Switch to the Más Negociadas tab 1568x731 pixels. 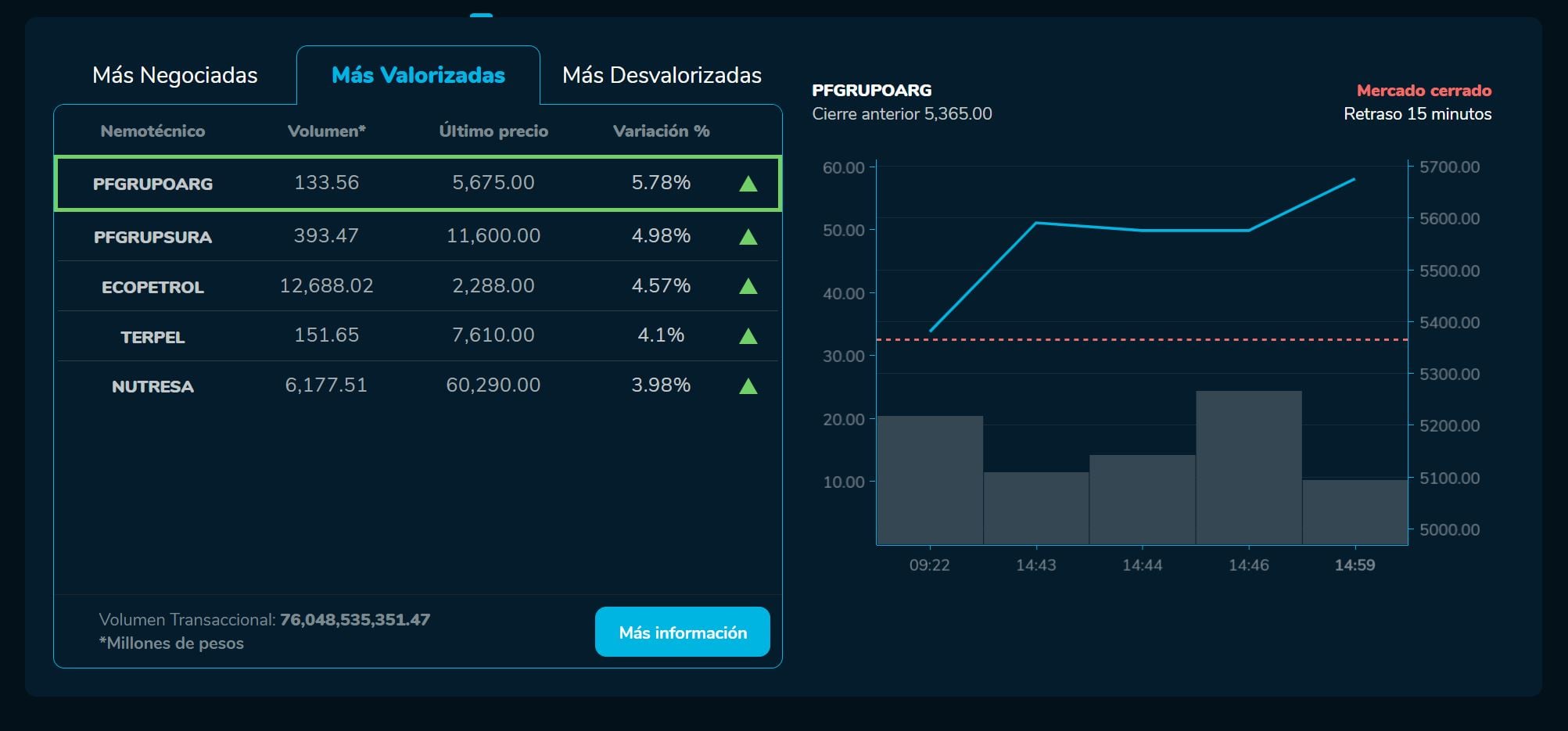(x=174, y=75)
